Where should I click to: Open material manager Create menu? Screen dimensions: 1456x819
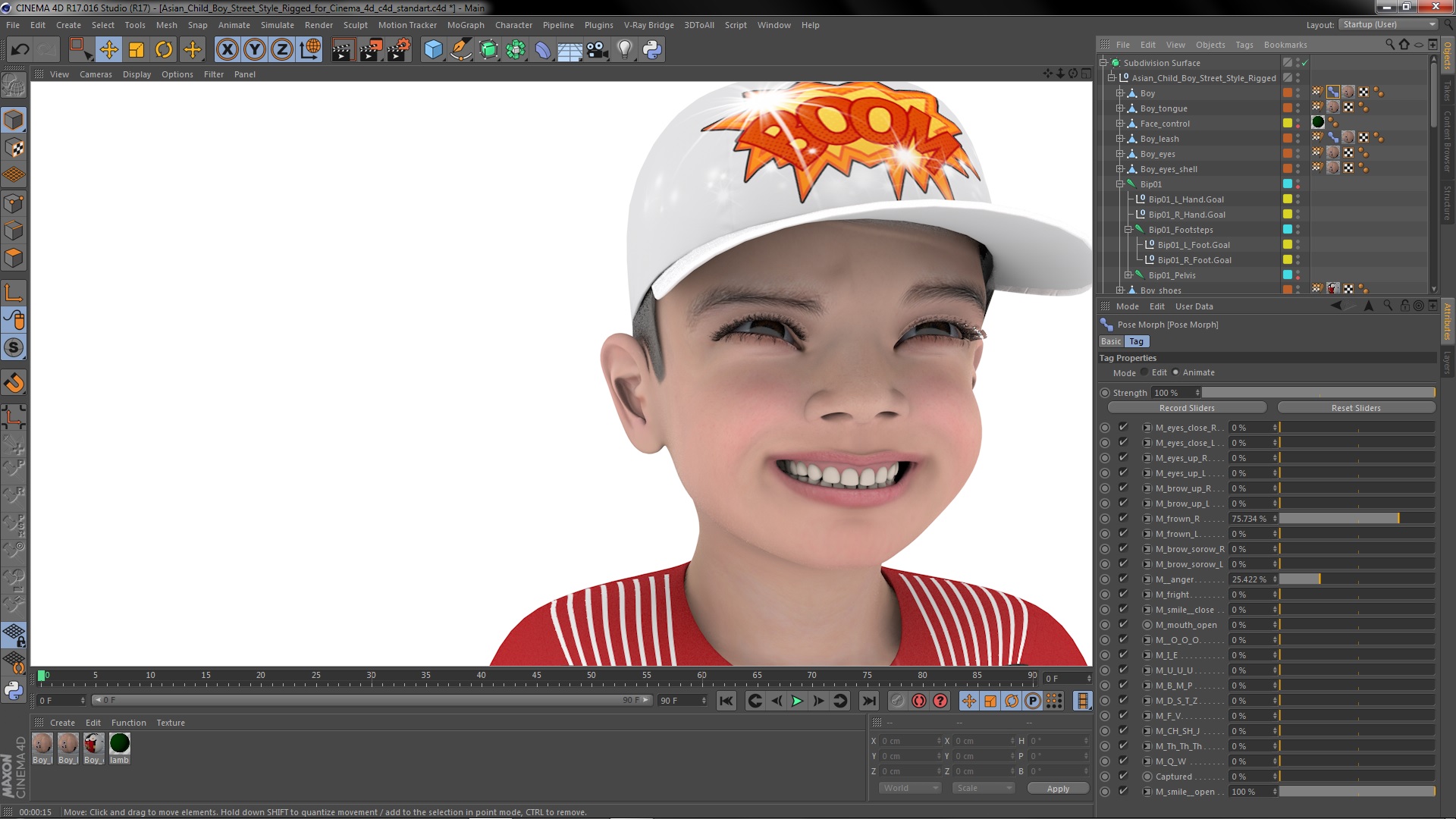coord(62,723)
